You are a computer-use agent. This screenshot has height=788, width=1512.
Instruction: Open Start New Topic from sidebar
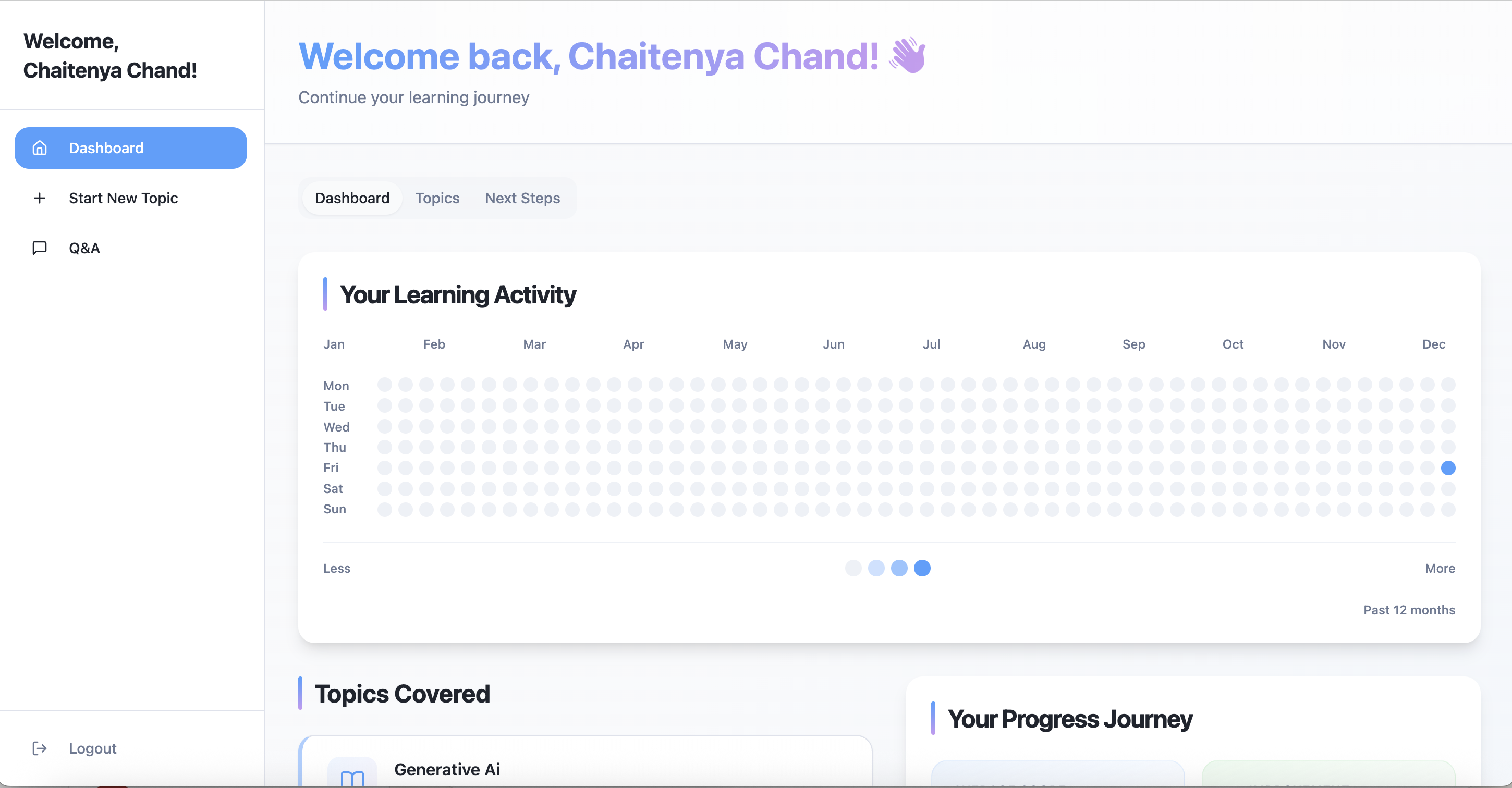pyautogui.click(x=123, y=199)
